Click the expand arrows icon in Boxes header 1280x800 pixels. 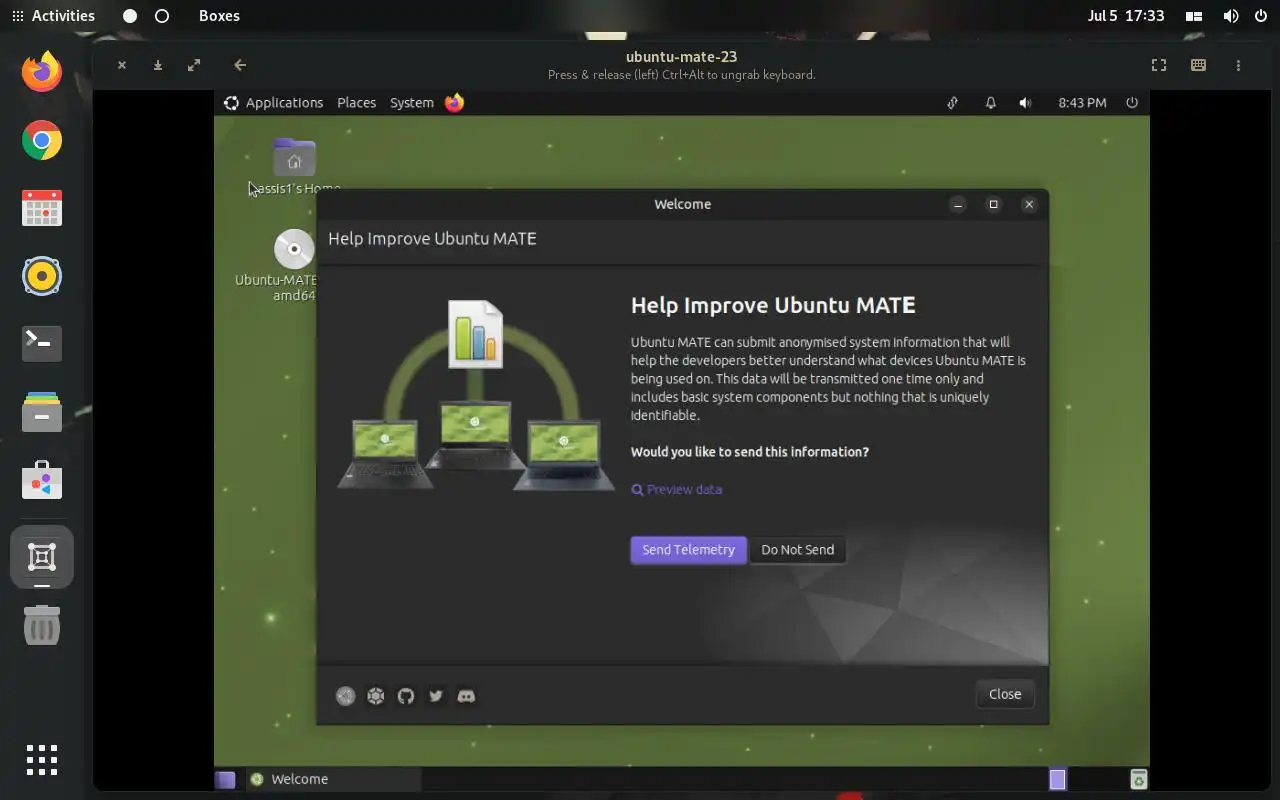point(194,65)
